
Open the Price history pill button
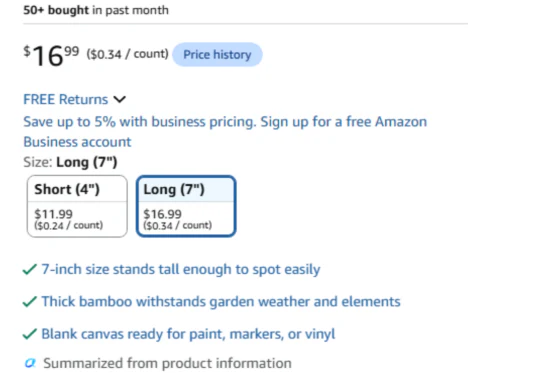click(217, 54)
